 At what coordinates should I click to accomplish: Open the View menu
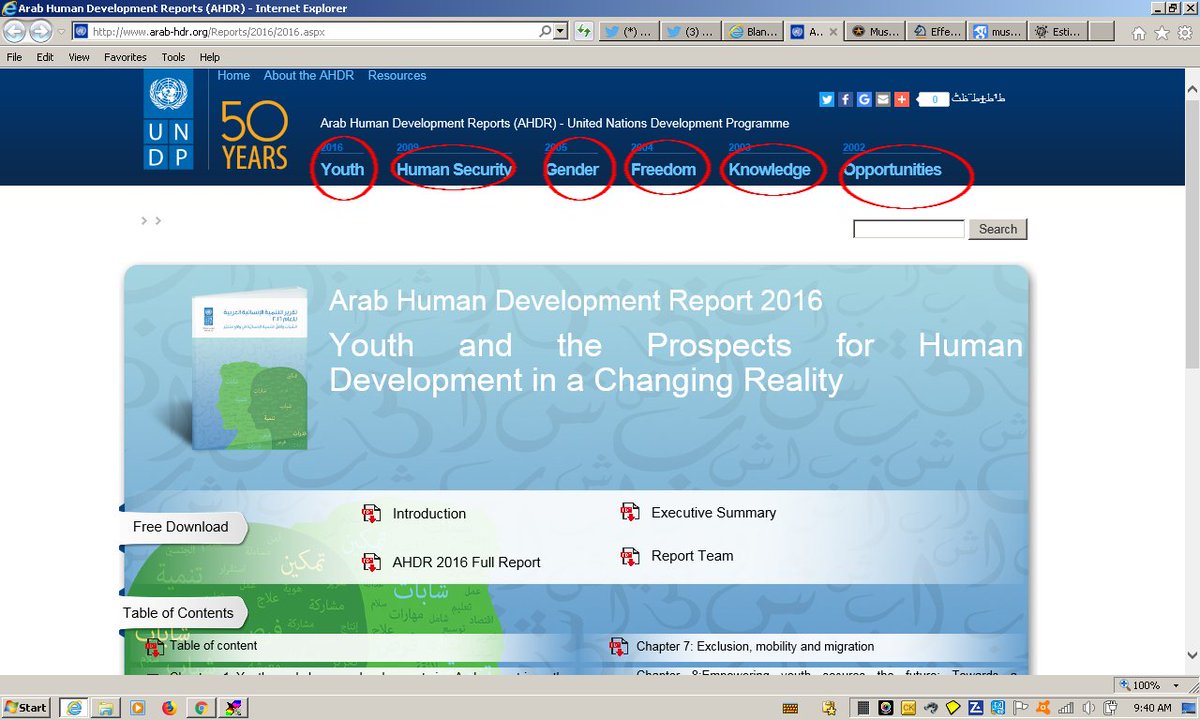click(x=79, y=57)
